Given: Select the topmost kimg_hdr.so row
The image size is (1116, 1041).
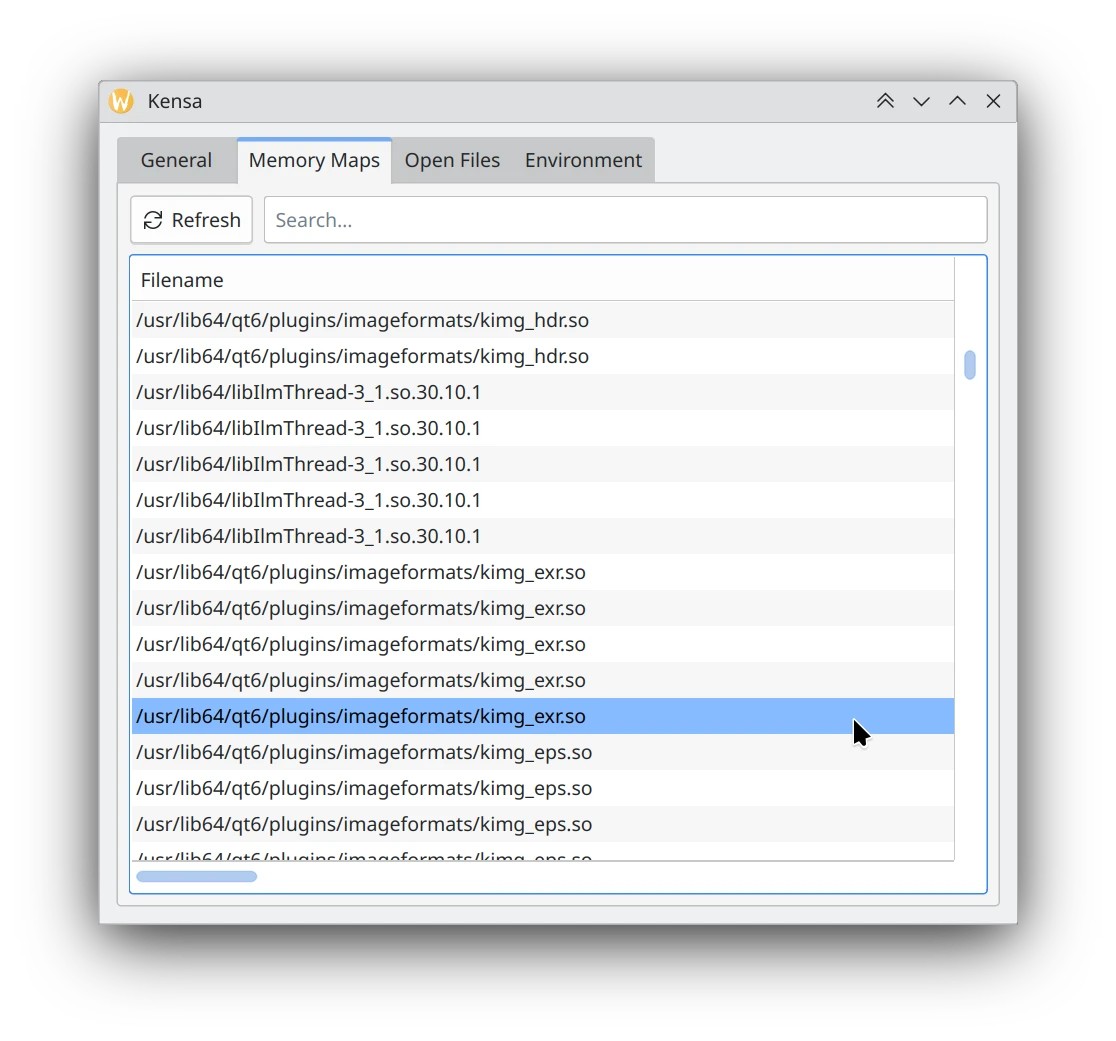Looking at the screenshot, I should point(542,320).
